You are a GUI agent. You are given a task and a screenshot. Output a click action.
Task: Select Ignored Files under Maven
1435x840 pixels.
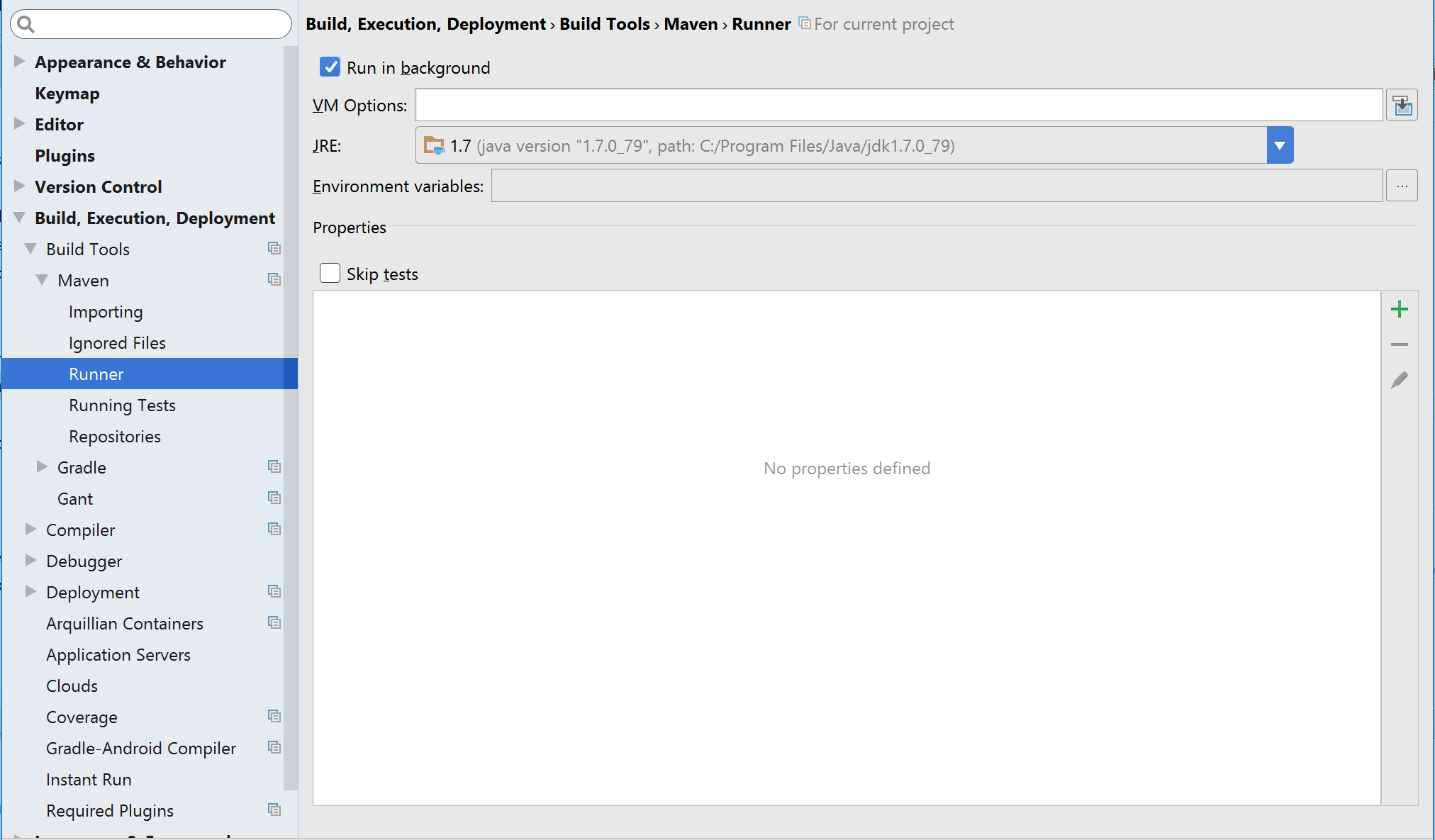[117, 343]
